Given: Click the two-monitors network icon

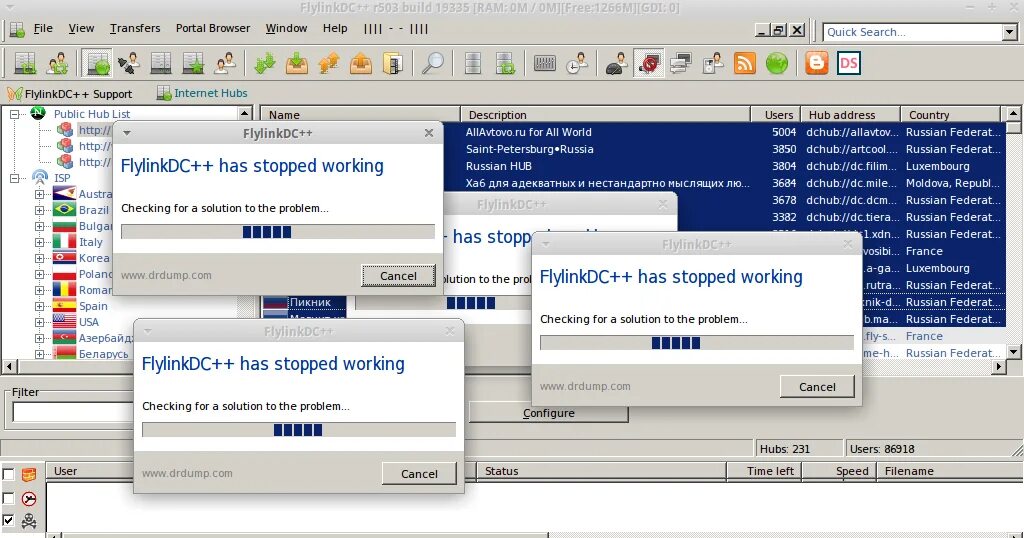Looking at the screenshot, I should [680, 63].
